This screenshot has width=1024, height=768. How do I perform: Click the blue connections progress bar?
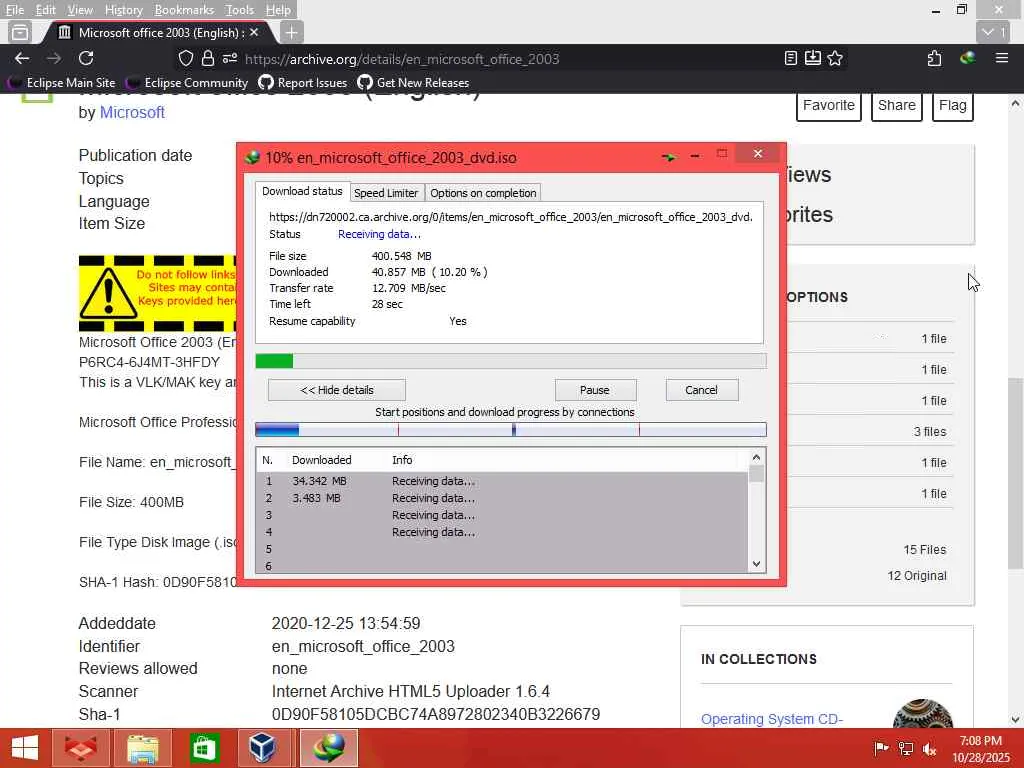(x=511, y=430)
